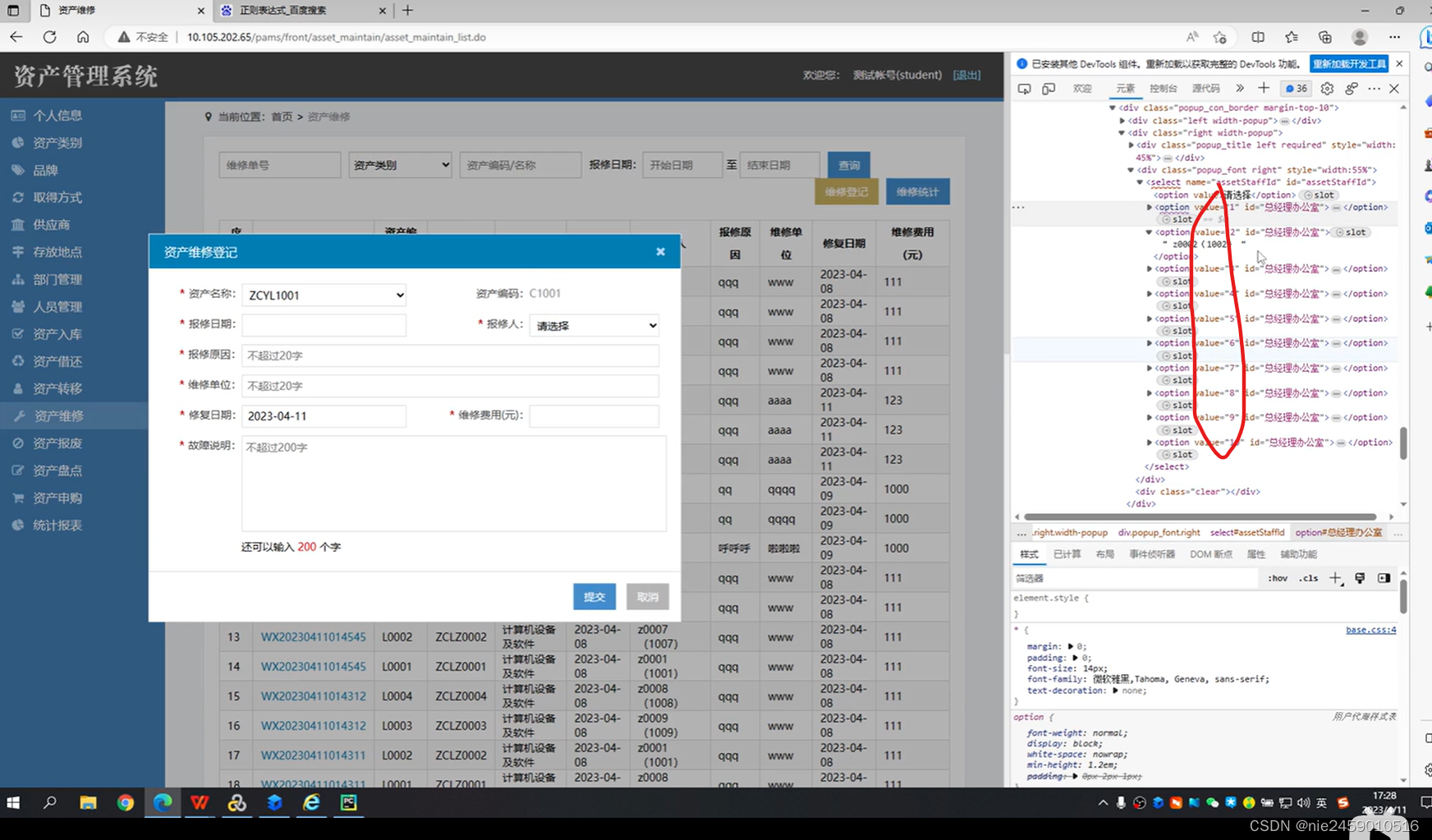Click the favorites star icon in address bar

point(1220,37)
